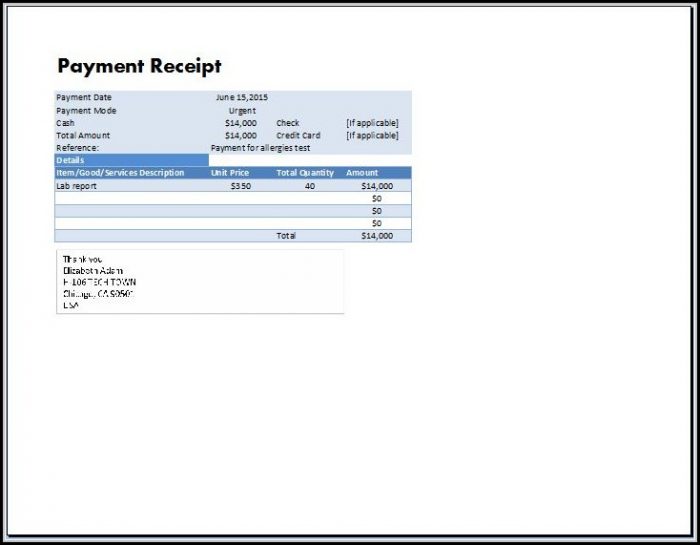
Task: Click the Total Quantity column header
Action: 305,173
